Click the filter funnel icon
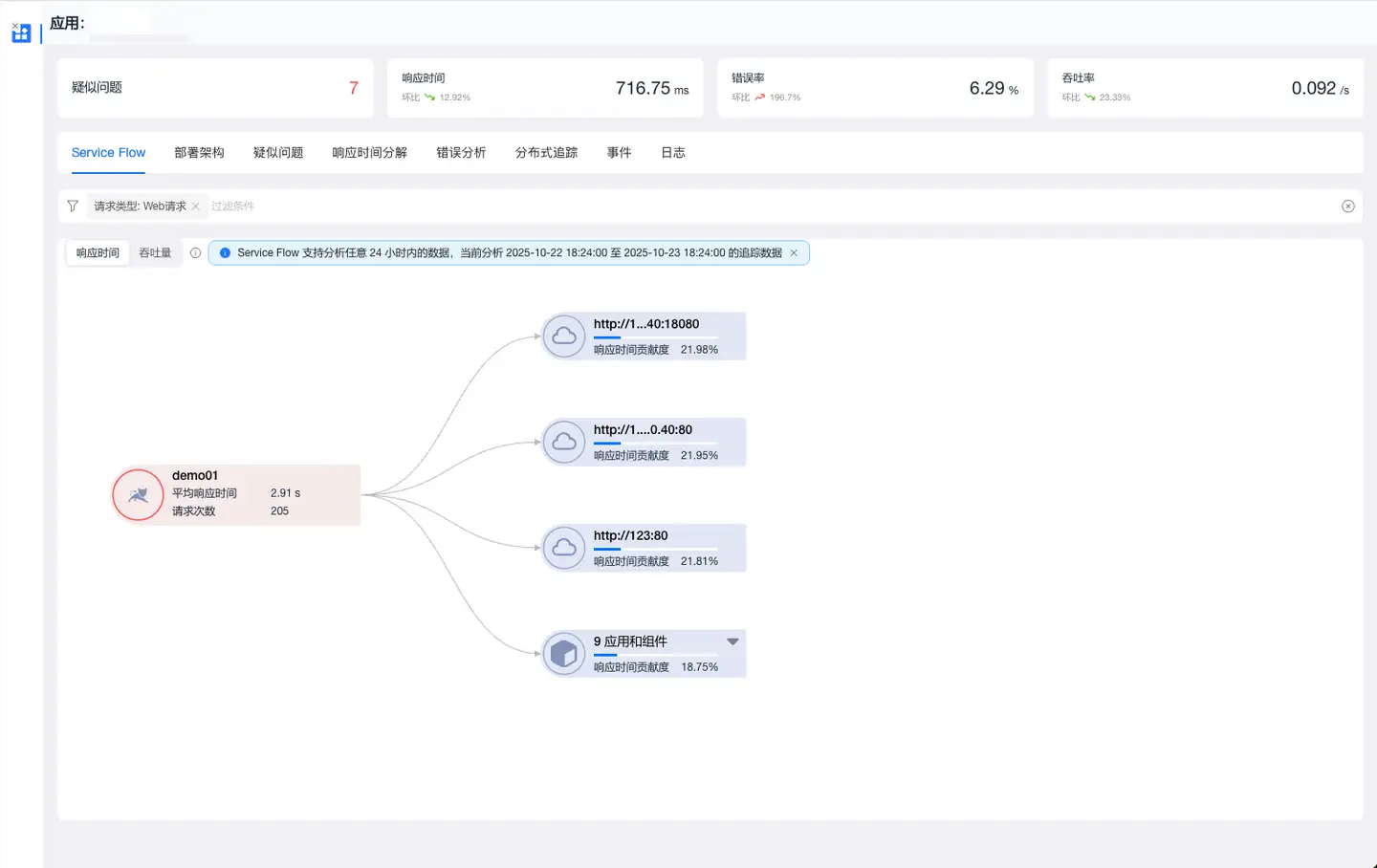 point(73,206)
